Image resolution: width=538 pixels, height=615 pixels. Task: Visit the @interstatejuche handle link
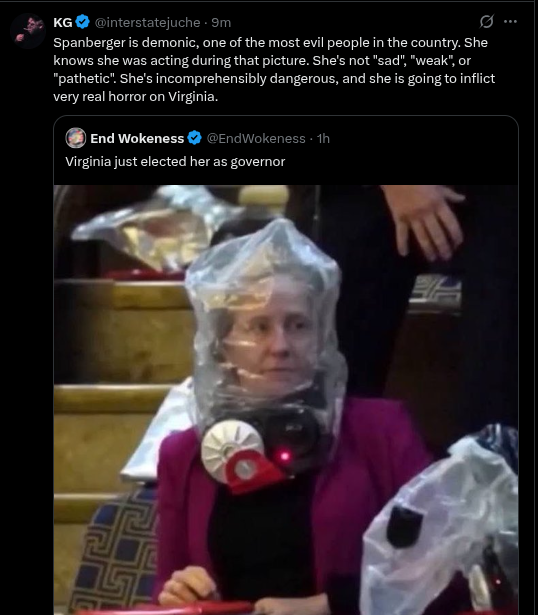coord(147,22)
